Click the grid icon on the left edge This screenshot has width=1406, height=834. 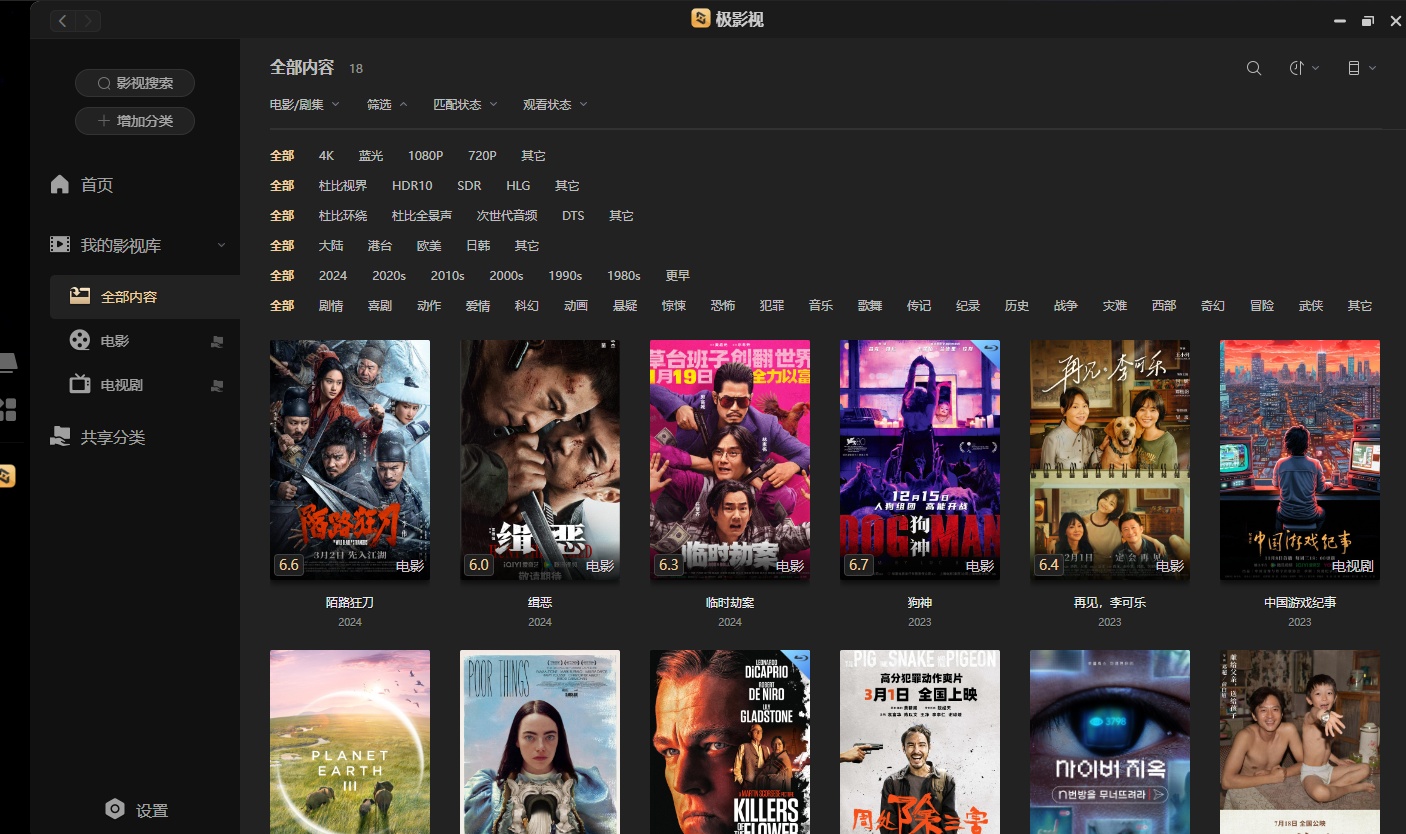[8, 408]
